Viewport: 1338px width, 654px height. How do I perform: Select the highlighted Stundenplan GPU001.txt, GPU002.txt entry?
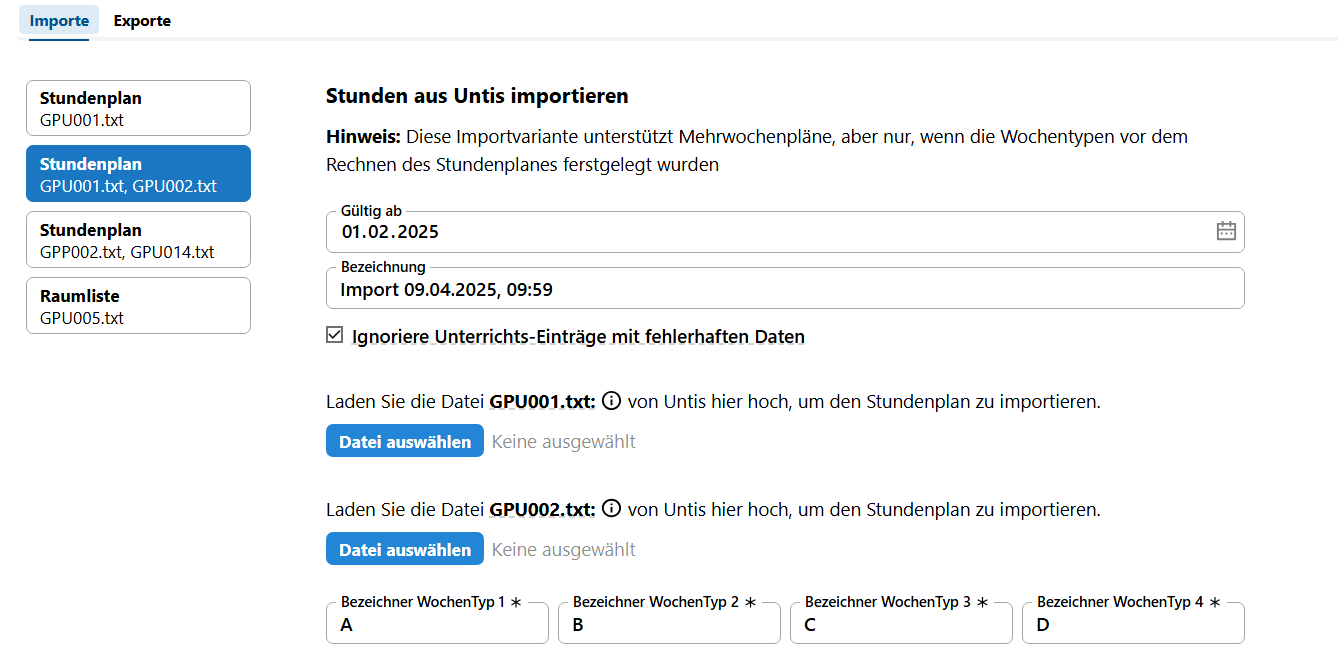[138, 173]
